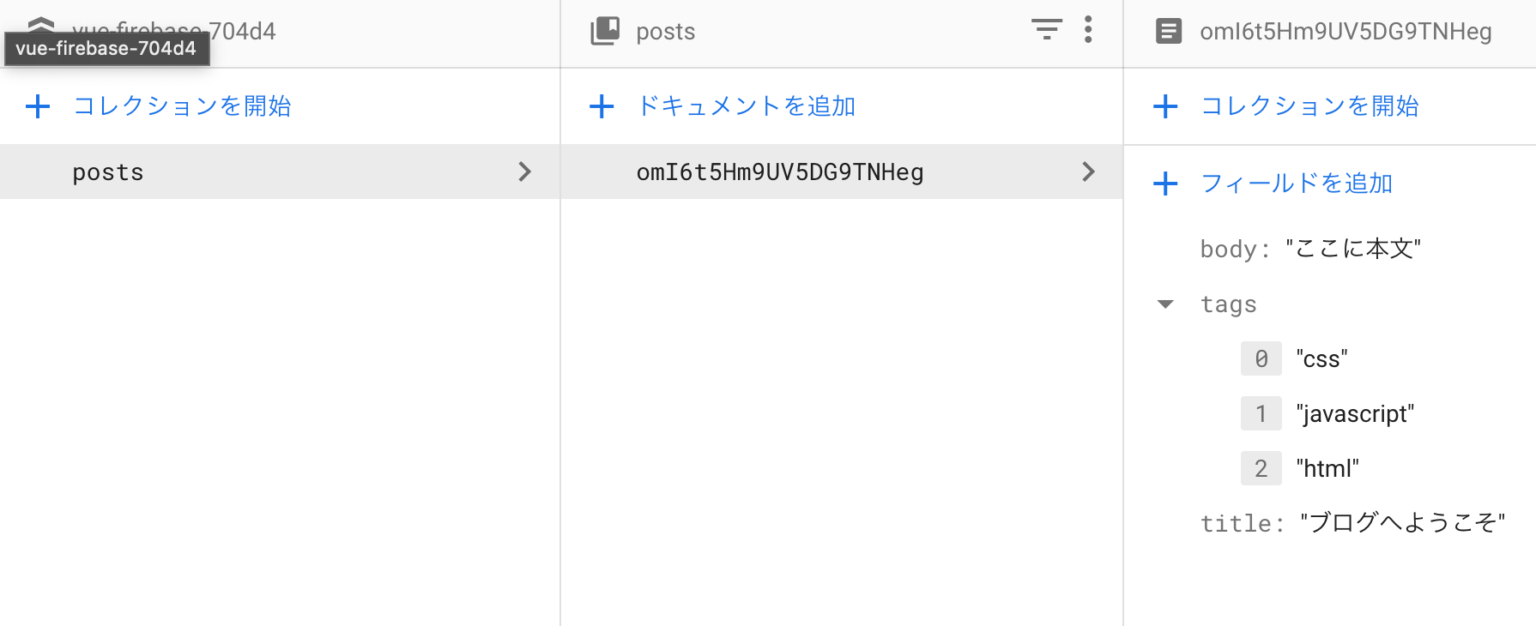This screenshot has width=1536, height=626.
Task: Click the document icon beside omI6t5Hm9UV5DG9TNHeg
Action: [x=1168, y=31]
